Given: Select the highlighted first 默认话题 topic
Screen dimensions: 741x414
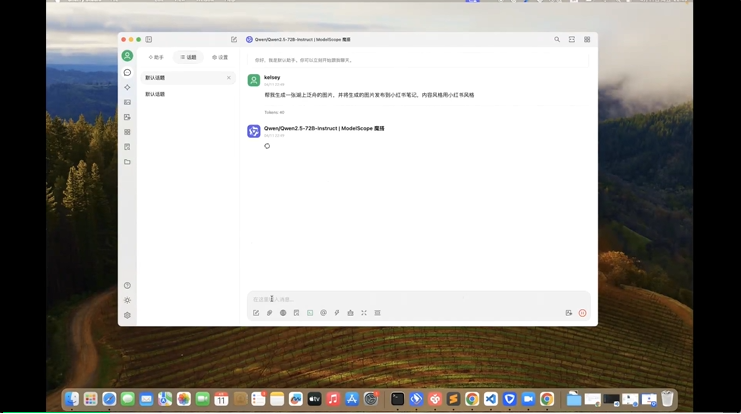Looking at the screenshot, I should [x=188, y=78].
